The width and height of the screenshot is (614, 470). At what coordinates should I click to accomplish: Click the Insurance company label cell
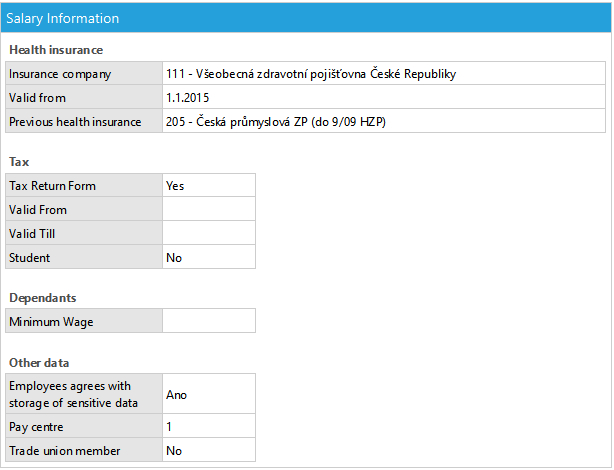pyautogui.click(x=84, y=74)
